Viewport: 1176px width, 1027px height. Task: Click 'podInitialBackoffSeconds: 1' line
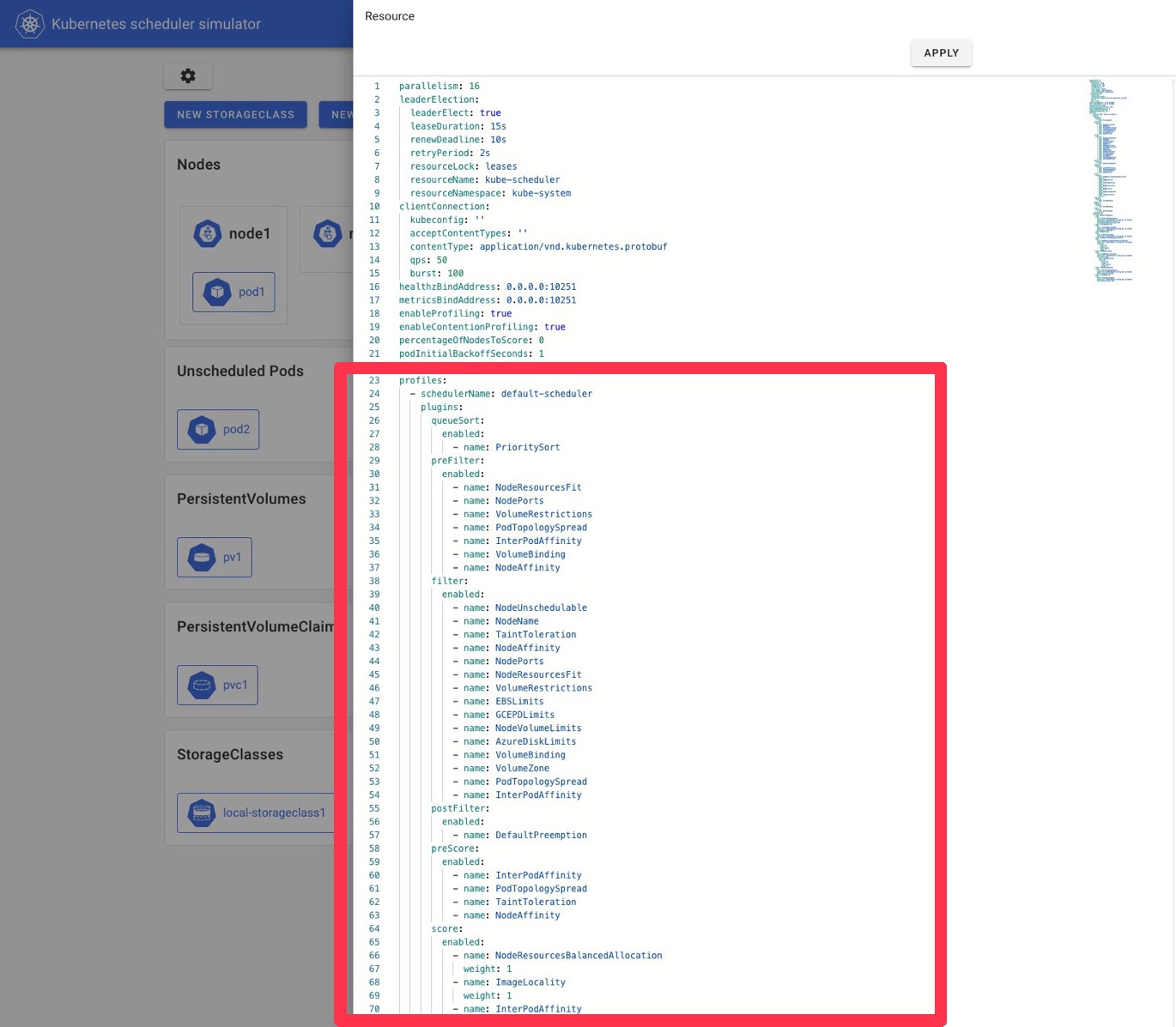[471, 353]
